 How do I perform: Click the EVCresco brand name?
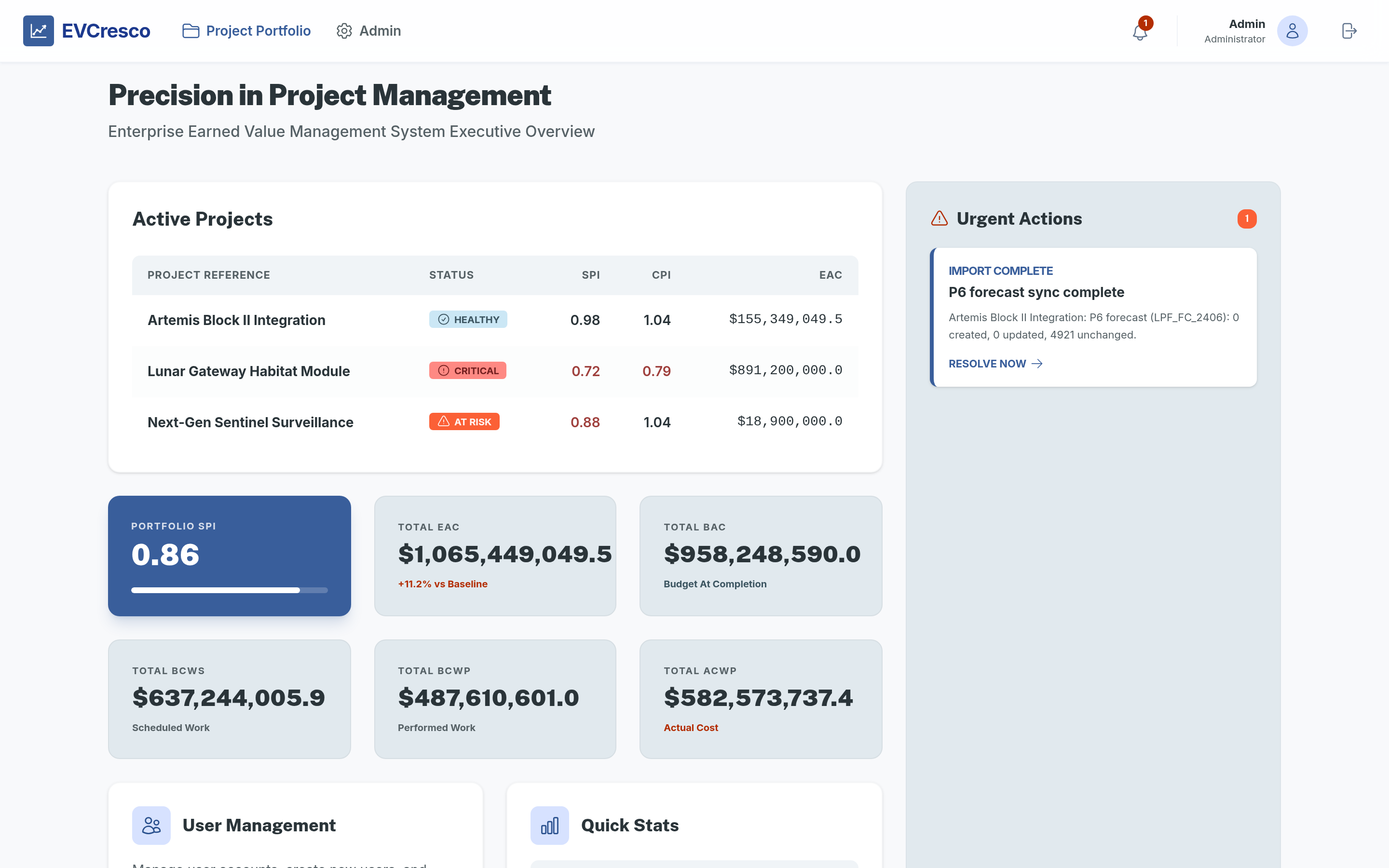[x=106, y=31]
